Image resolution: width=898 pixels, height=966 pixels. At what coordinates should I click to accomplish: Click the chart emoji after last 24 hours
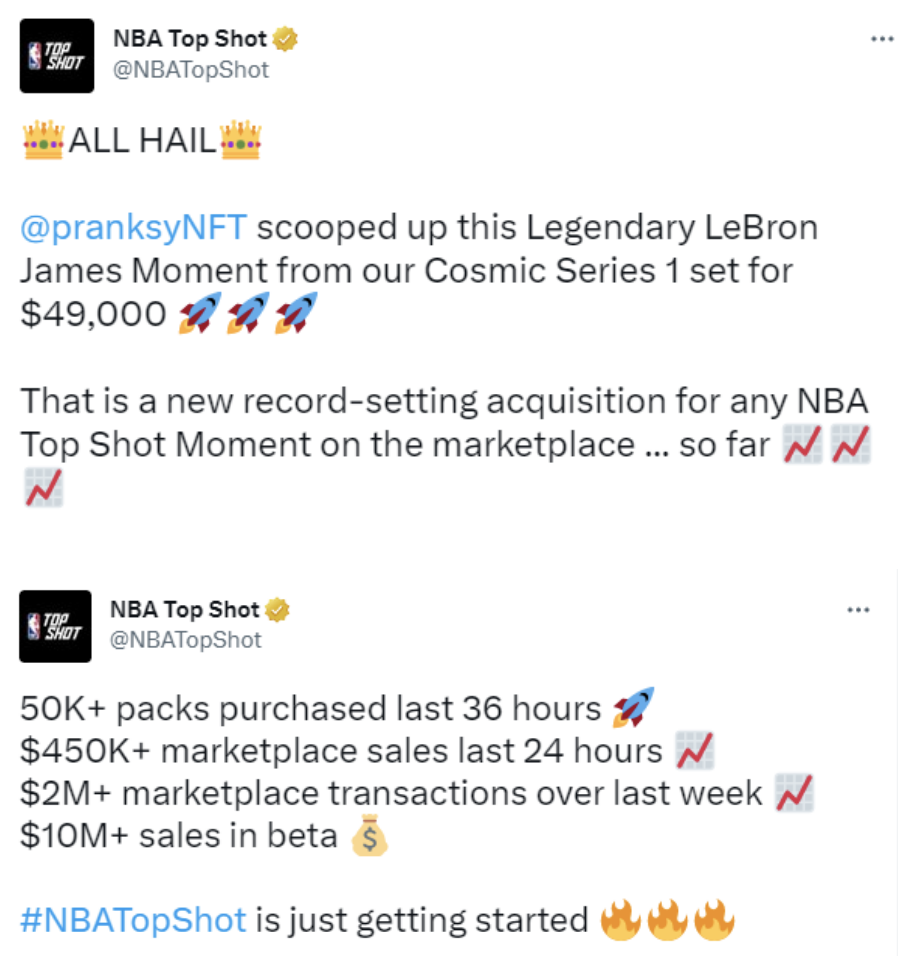coord(694,750)
